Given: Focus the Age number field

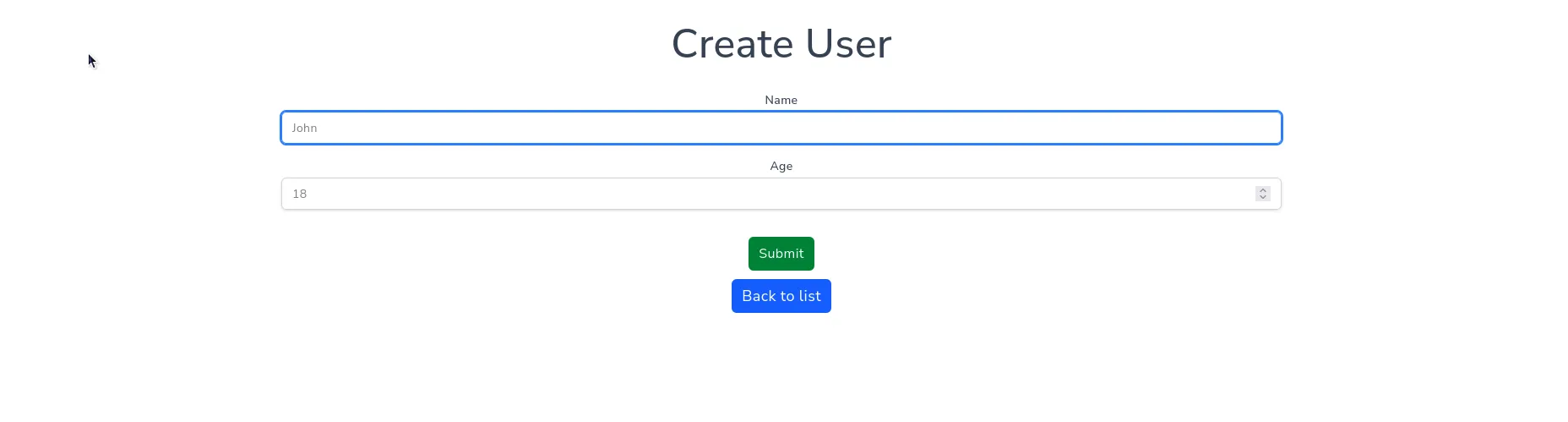Looking at the screenshot, I should (x=781, y=194).
